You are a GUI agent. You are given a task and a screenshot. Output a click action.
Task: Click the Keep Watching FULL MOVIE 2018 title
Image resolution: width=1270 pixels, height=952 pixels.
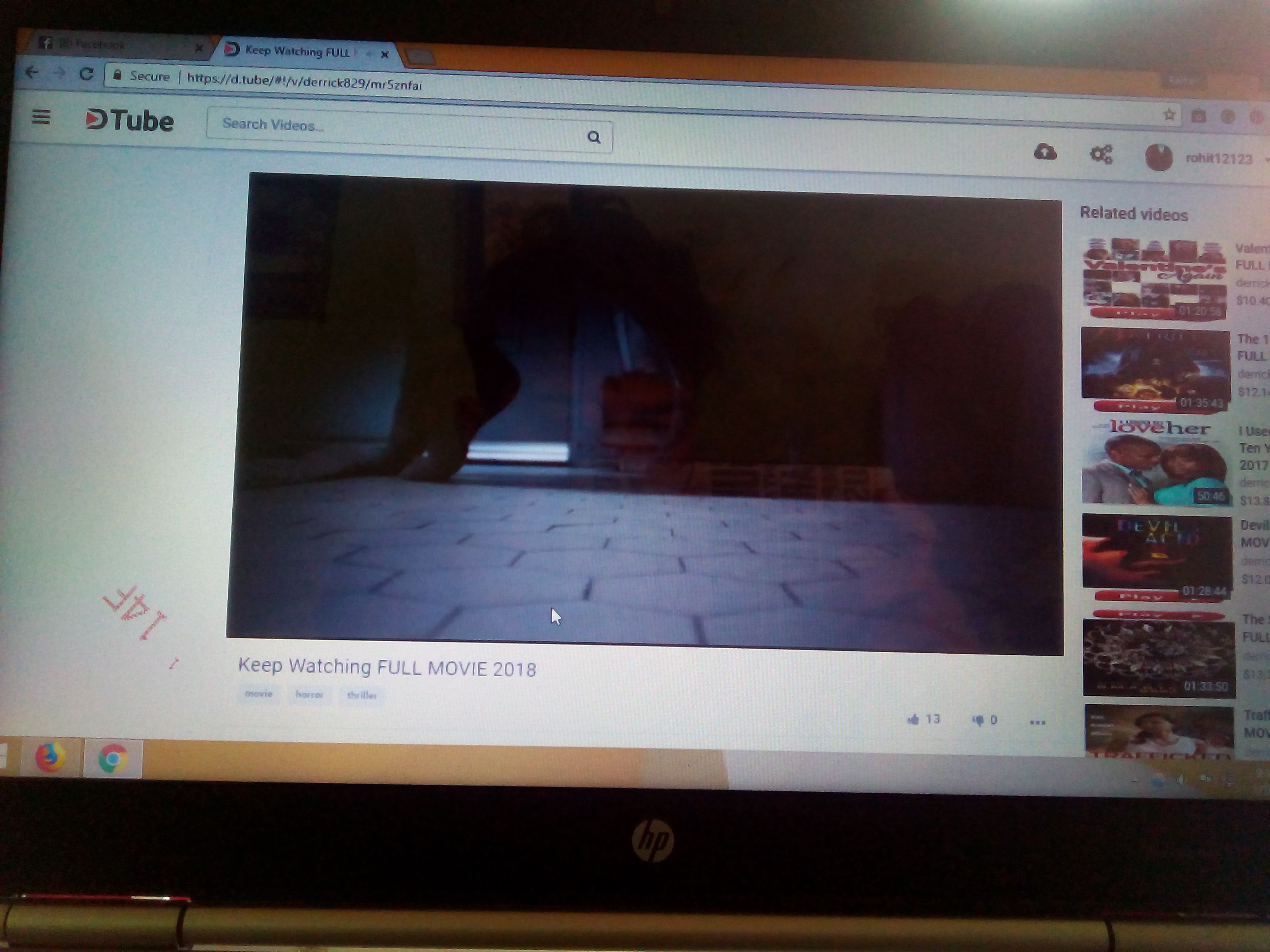(387, 668)
